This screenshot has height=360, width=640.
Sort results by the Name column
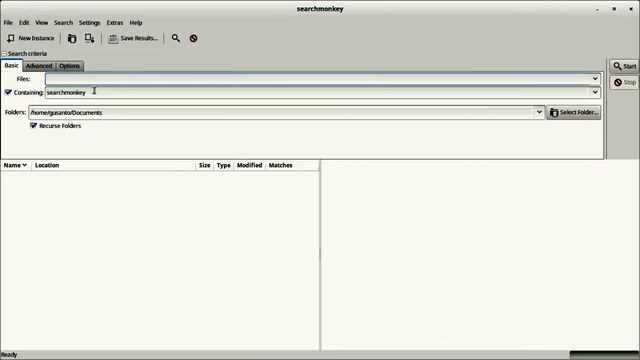[16, 165]
